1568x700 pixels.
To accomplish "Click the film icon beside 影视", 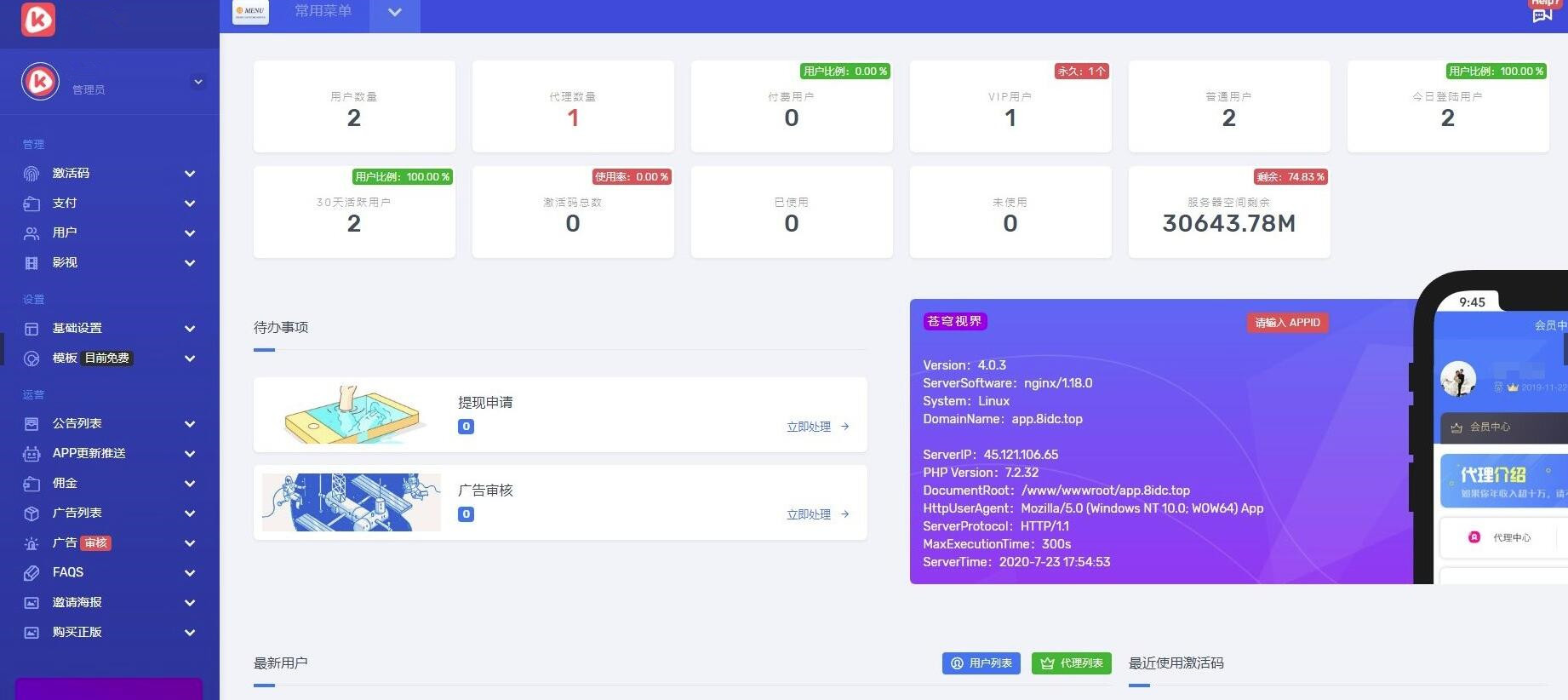I will click(x=31, y=263).
